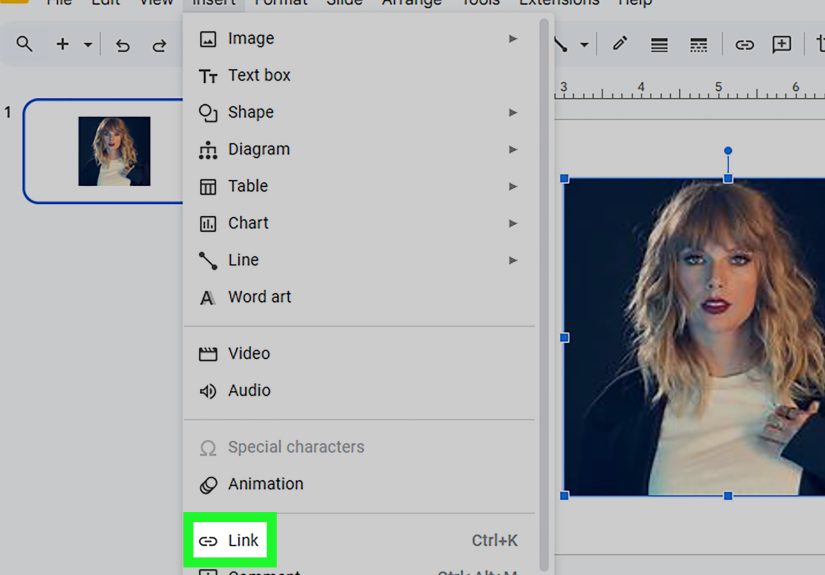825x575 pixels.
Task: Click the Insert menu scrollbar
Action: click(x=544, y=295)
